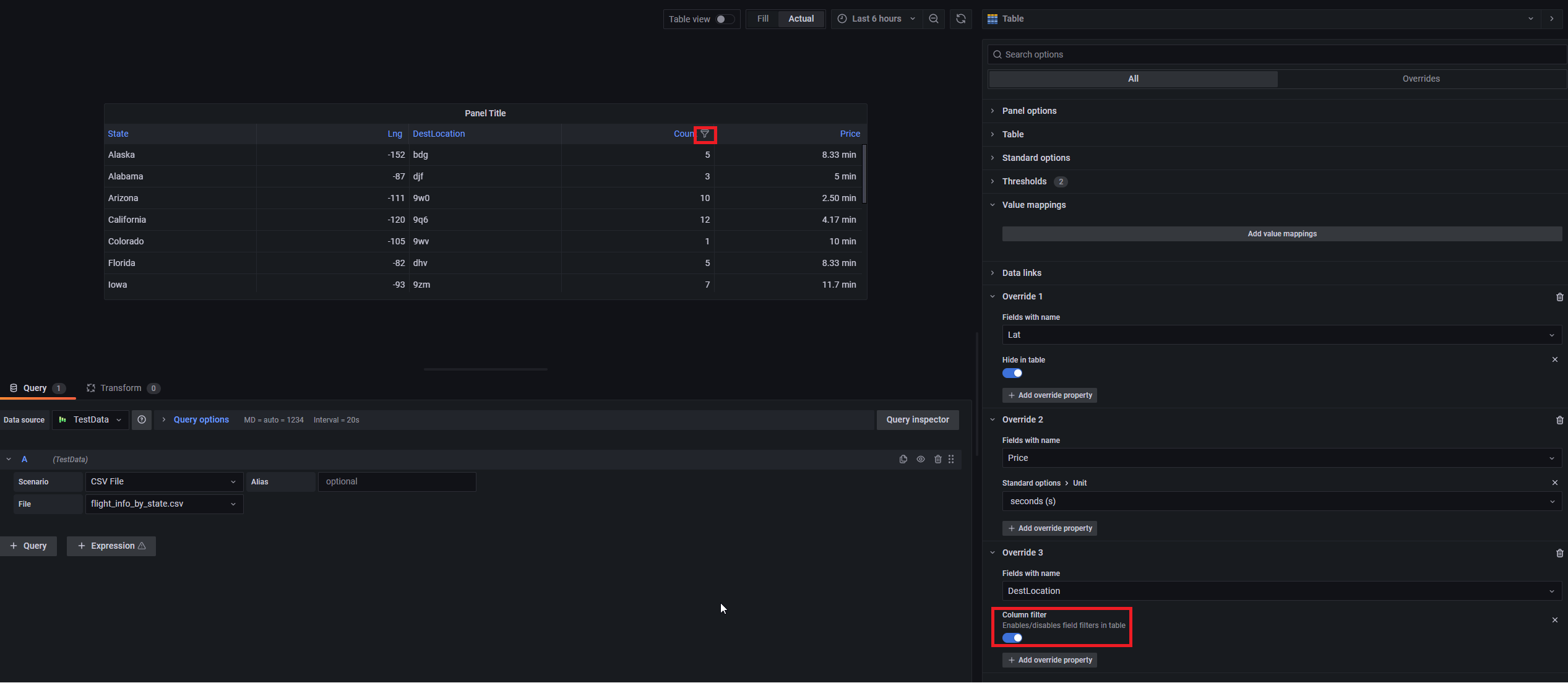Select the Overrides tab
1568x683 pixels.
pos(1421,79)
